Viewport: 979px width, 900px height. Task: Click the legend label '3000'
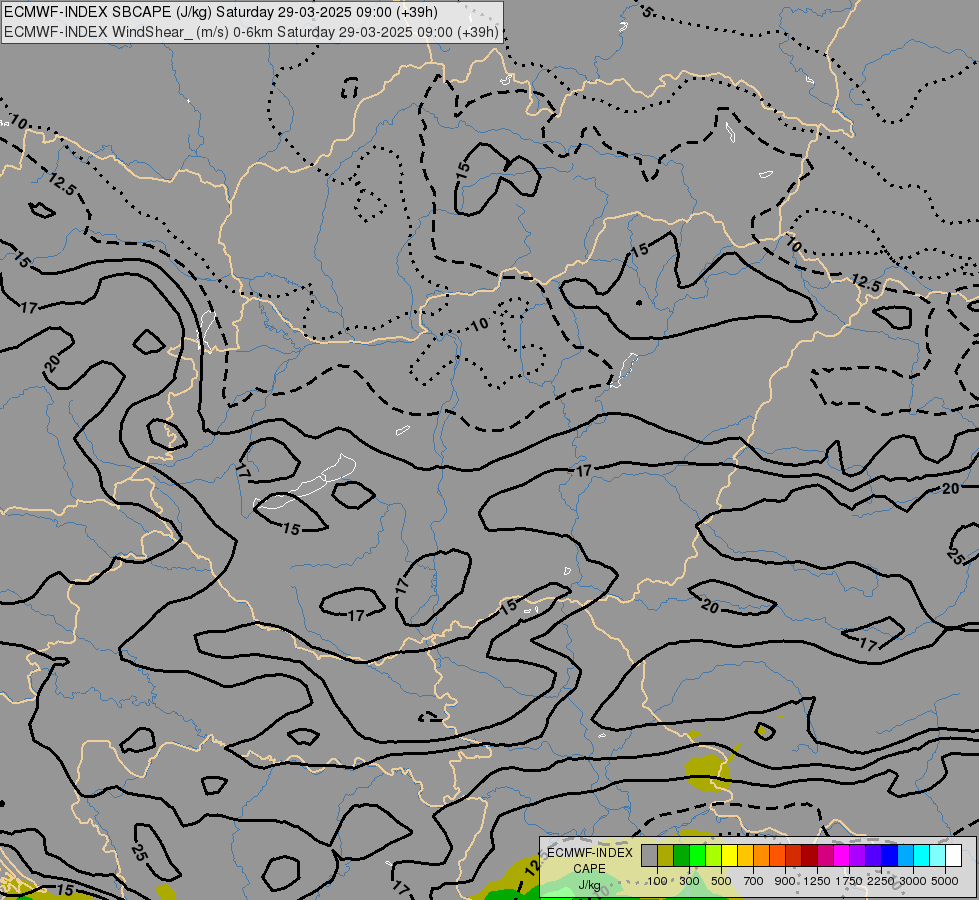(913, 881)
